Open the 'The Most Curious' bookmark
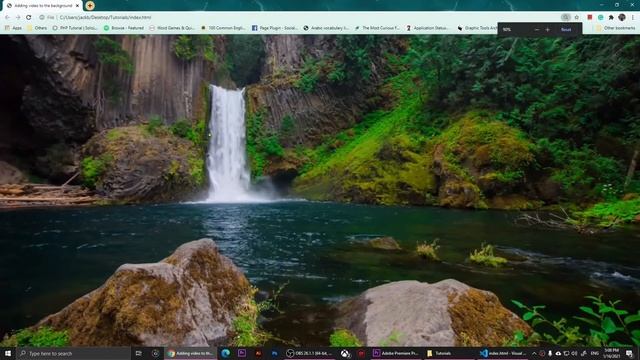The image size is (640, 360). tap(378, 28)
